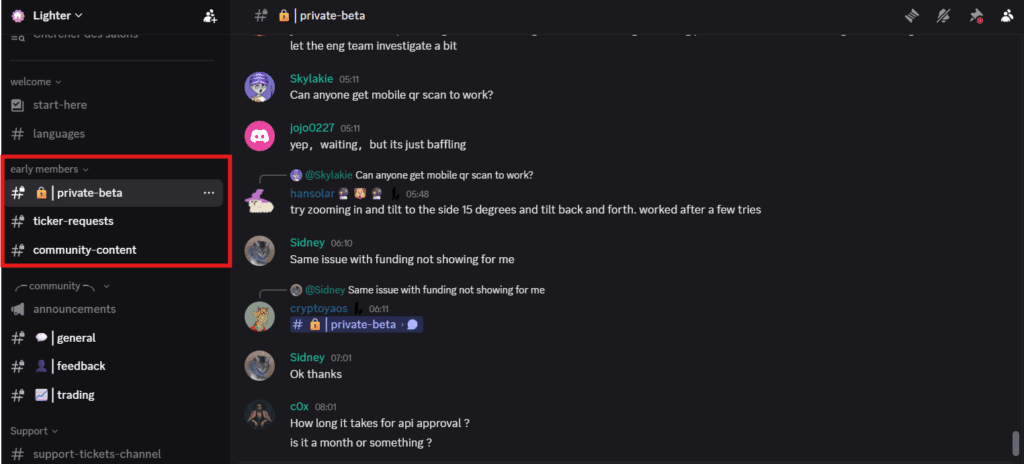Image resolution: width=1024 pixels, height=464 pixels.
Task: Toggle notification mute bell icon
Action: coord(943,16)
